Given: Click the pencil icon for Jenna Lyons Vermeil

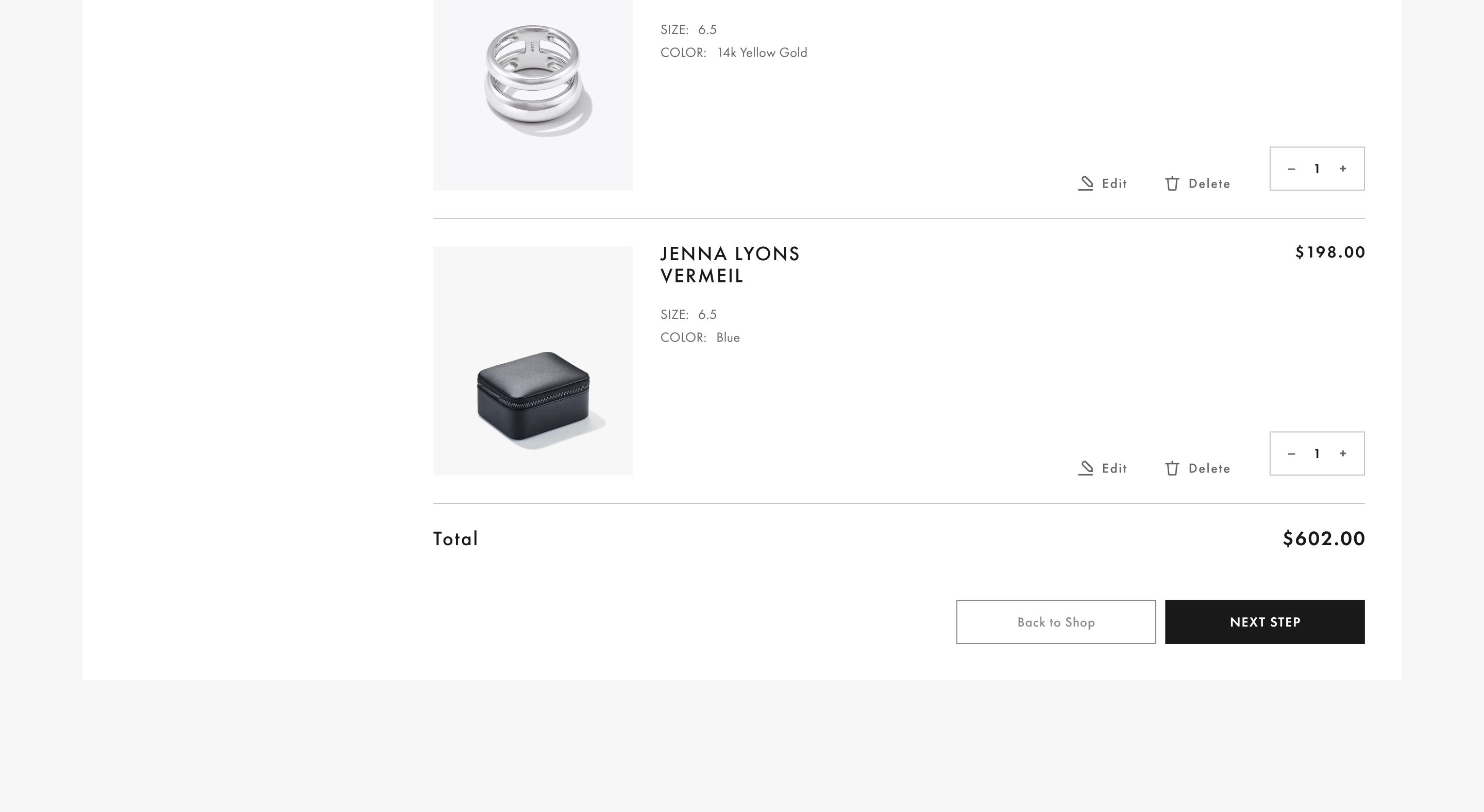Looking at the screenshot, I should click(x=1086, y=468).
